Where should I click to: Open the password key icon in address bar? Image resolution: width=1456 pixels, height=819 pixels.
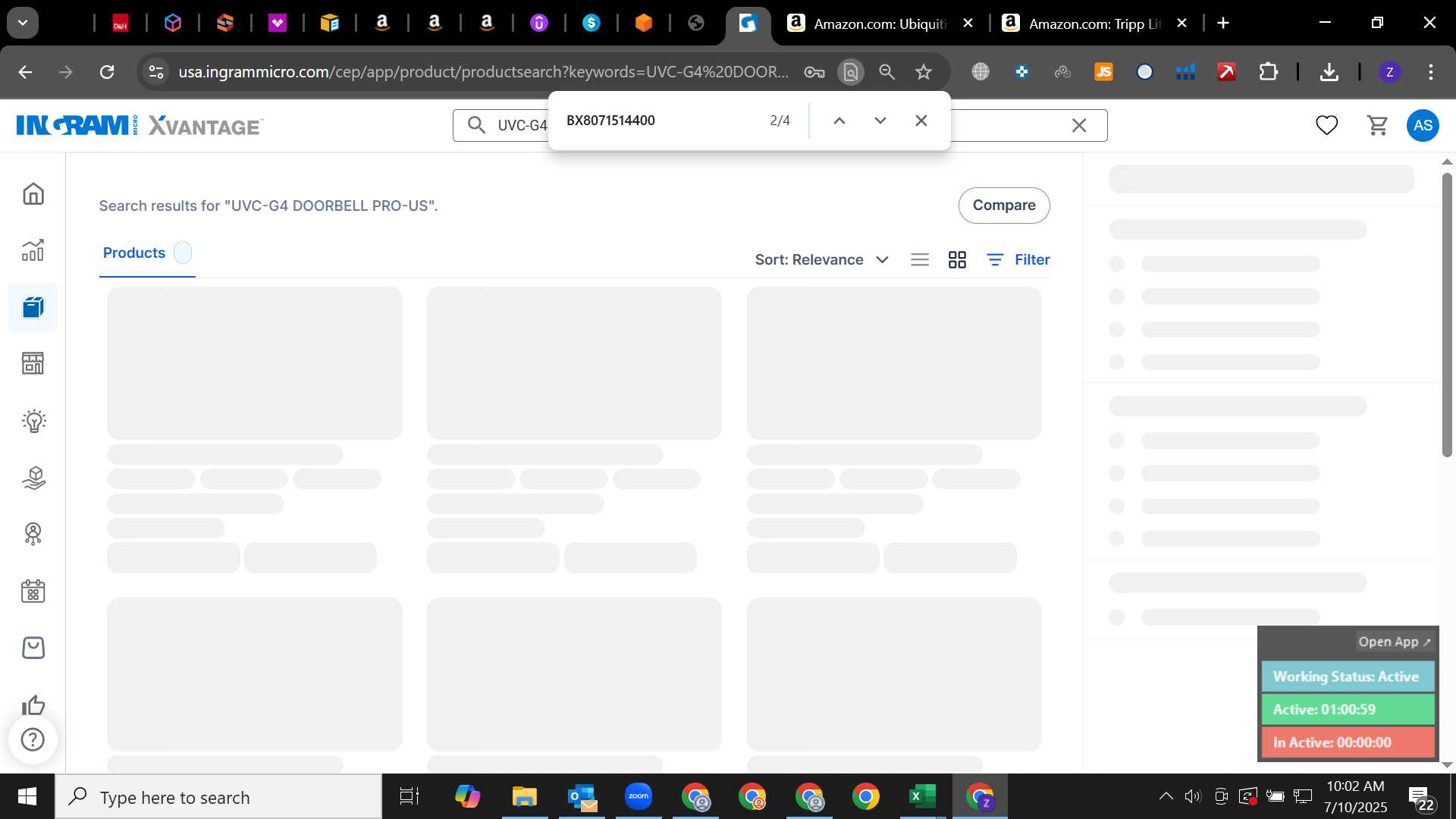814,72
